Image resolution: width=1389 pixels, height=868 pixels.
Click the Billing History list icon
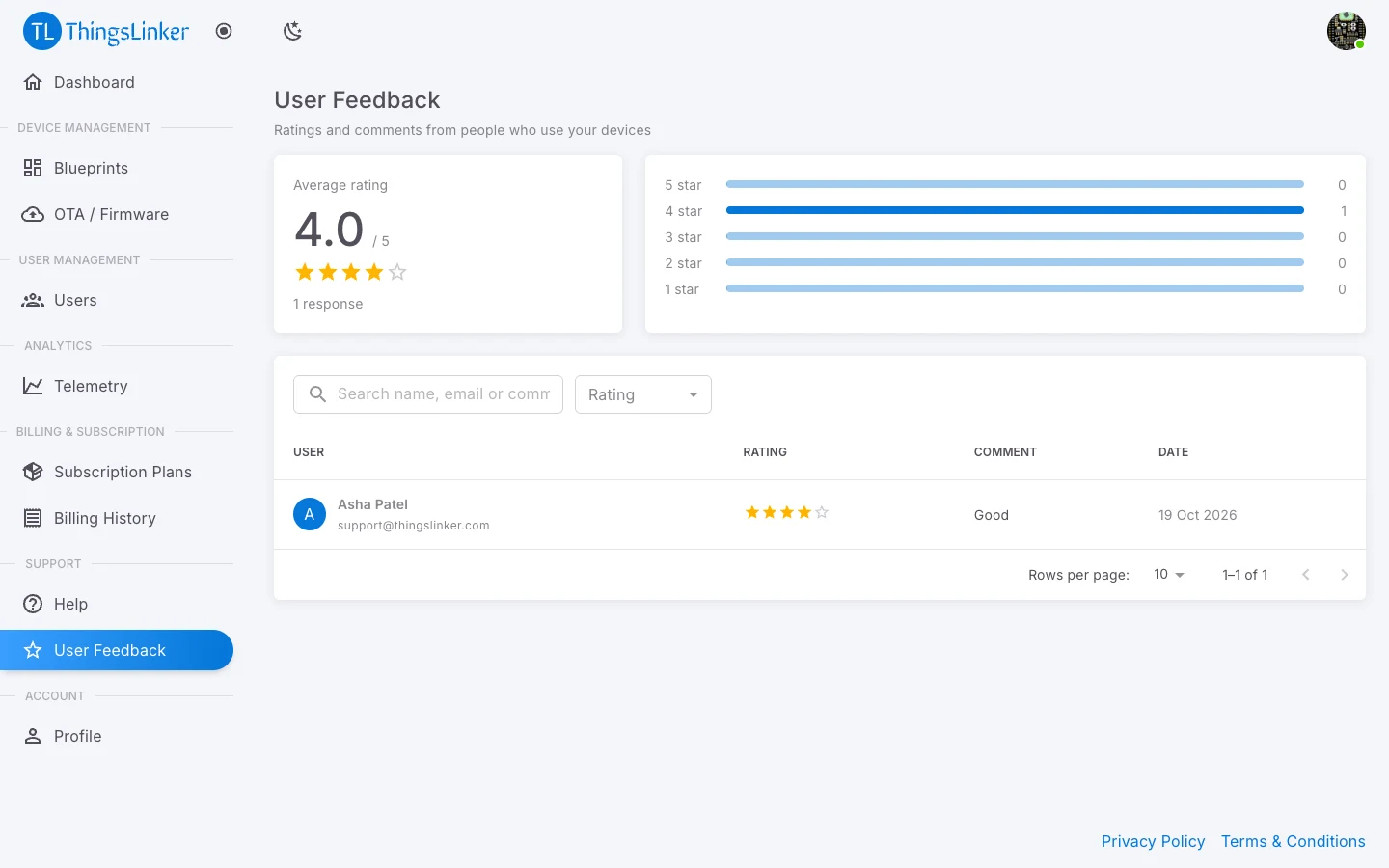pyautogui.click(x=33, y=518)
